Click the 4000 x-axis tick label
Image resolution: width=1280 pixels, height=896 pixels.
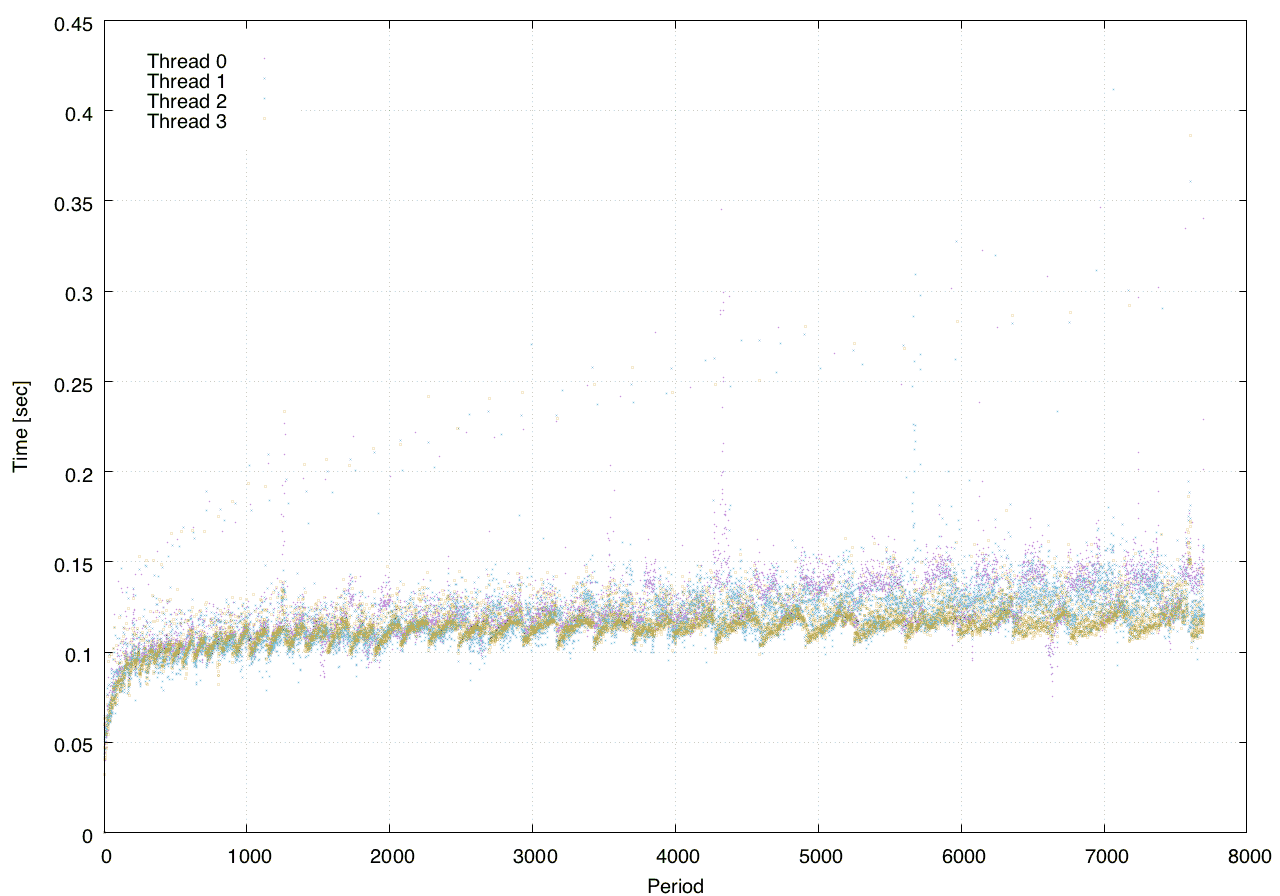tap(675, 856)
